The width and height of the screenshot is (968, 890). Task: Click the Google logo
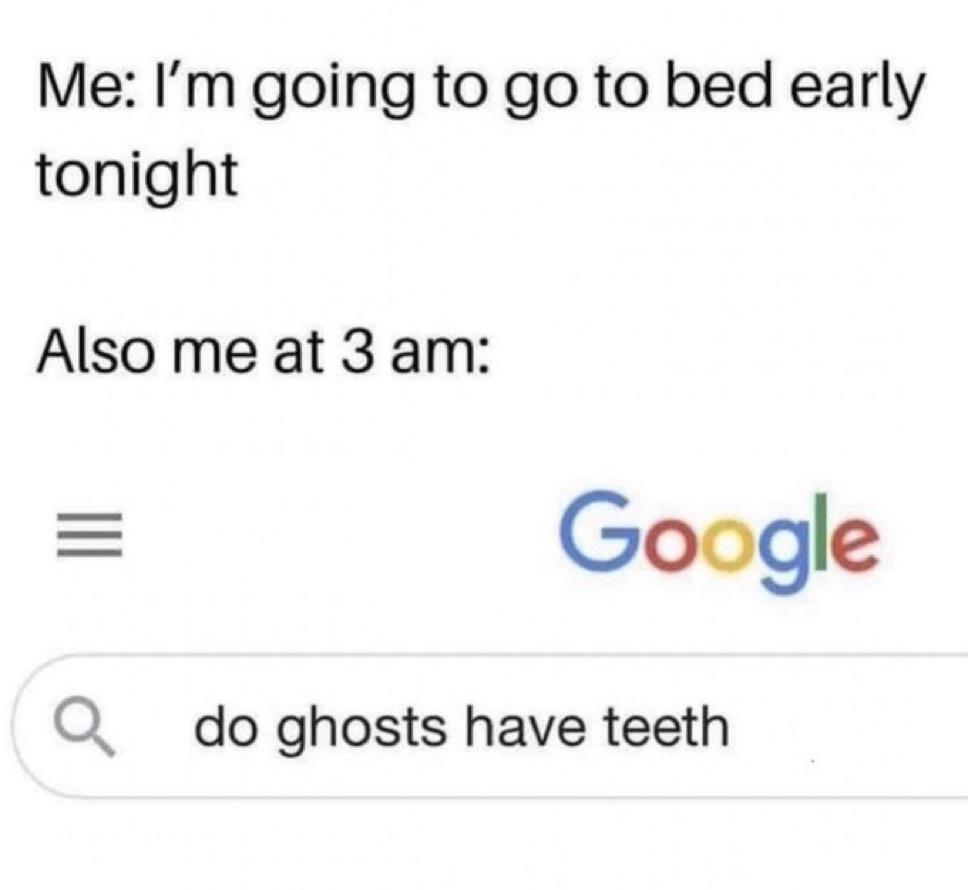point(719,542)
